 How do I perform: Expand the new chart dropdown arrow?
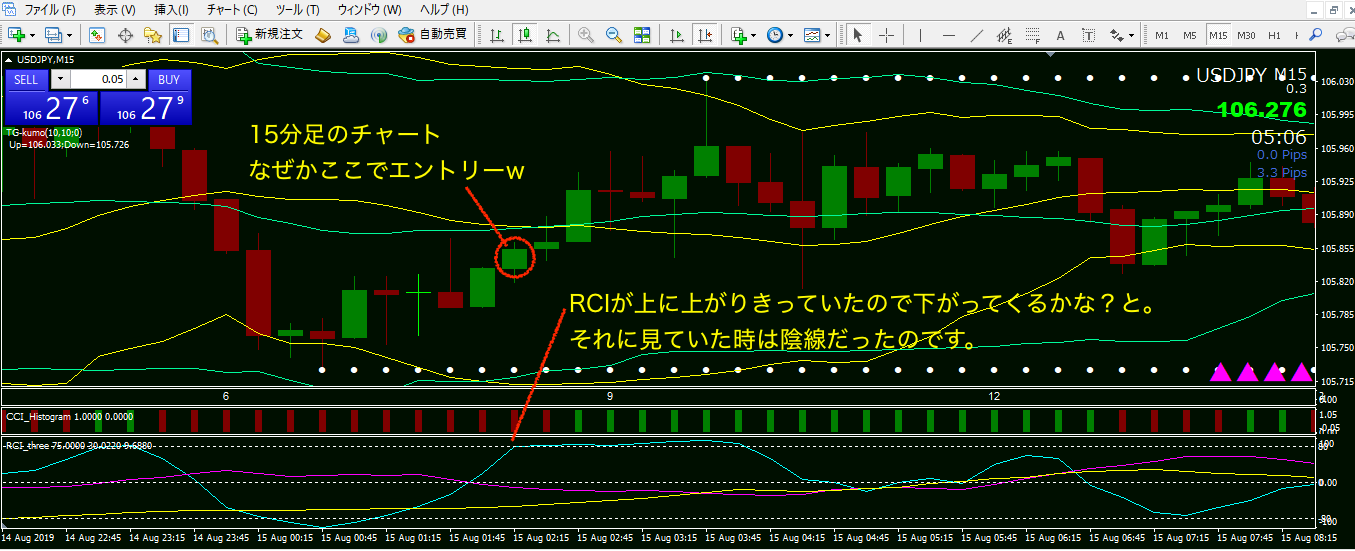point(34,35)
